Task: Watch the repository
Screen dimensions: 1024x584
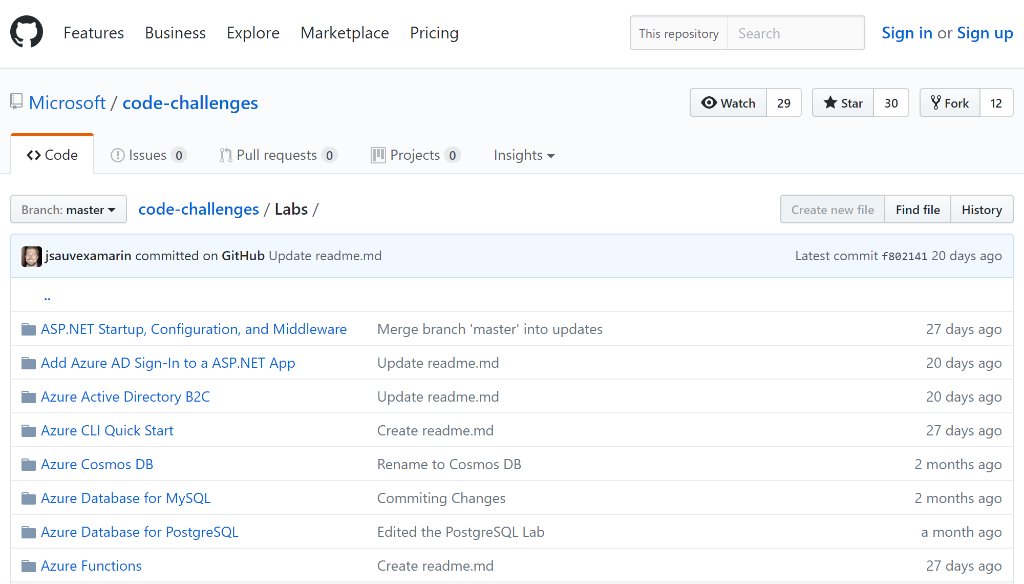Action: point(728,103)
